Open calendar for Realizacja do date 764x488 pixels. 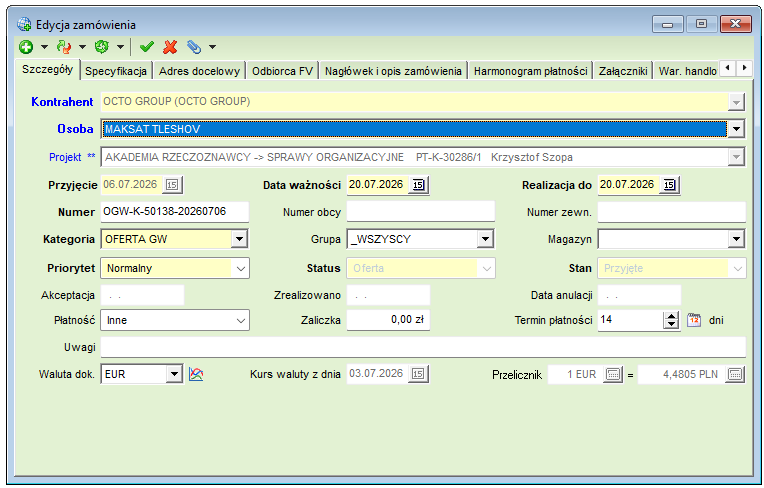point(670,185)
